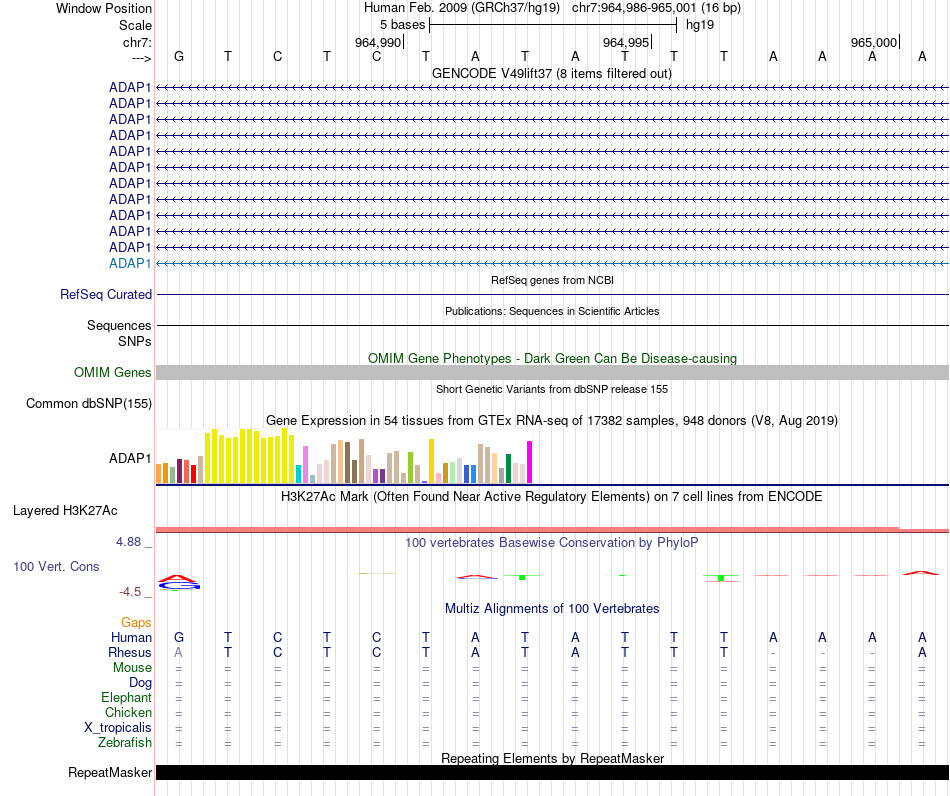Click the 964,995 ruler position marker
This screenshot has width=950, height=796.
[626, 42]
